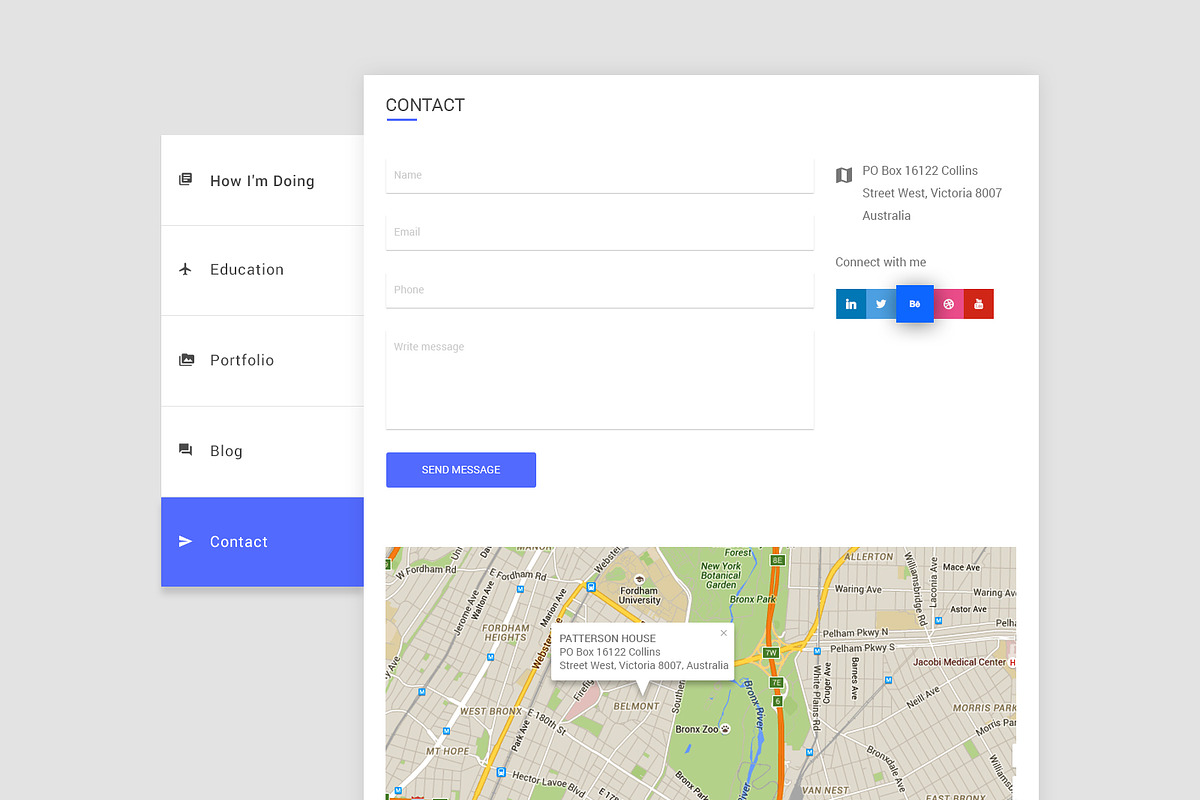Focus the Email input field
This screenshot has width=1200, height=800.
pos(600,232)
